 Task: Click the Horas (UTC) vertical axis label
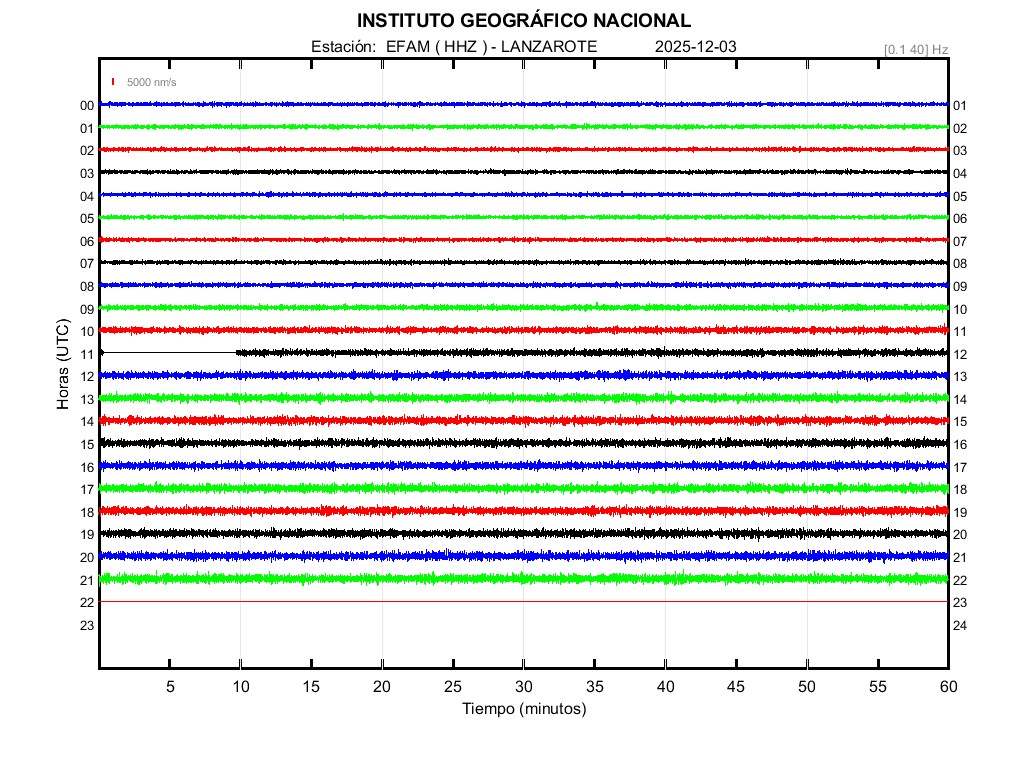(63, 365)
